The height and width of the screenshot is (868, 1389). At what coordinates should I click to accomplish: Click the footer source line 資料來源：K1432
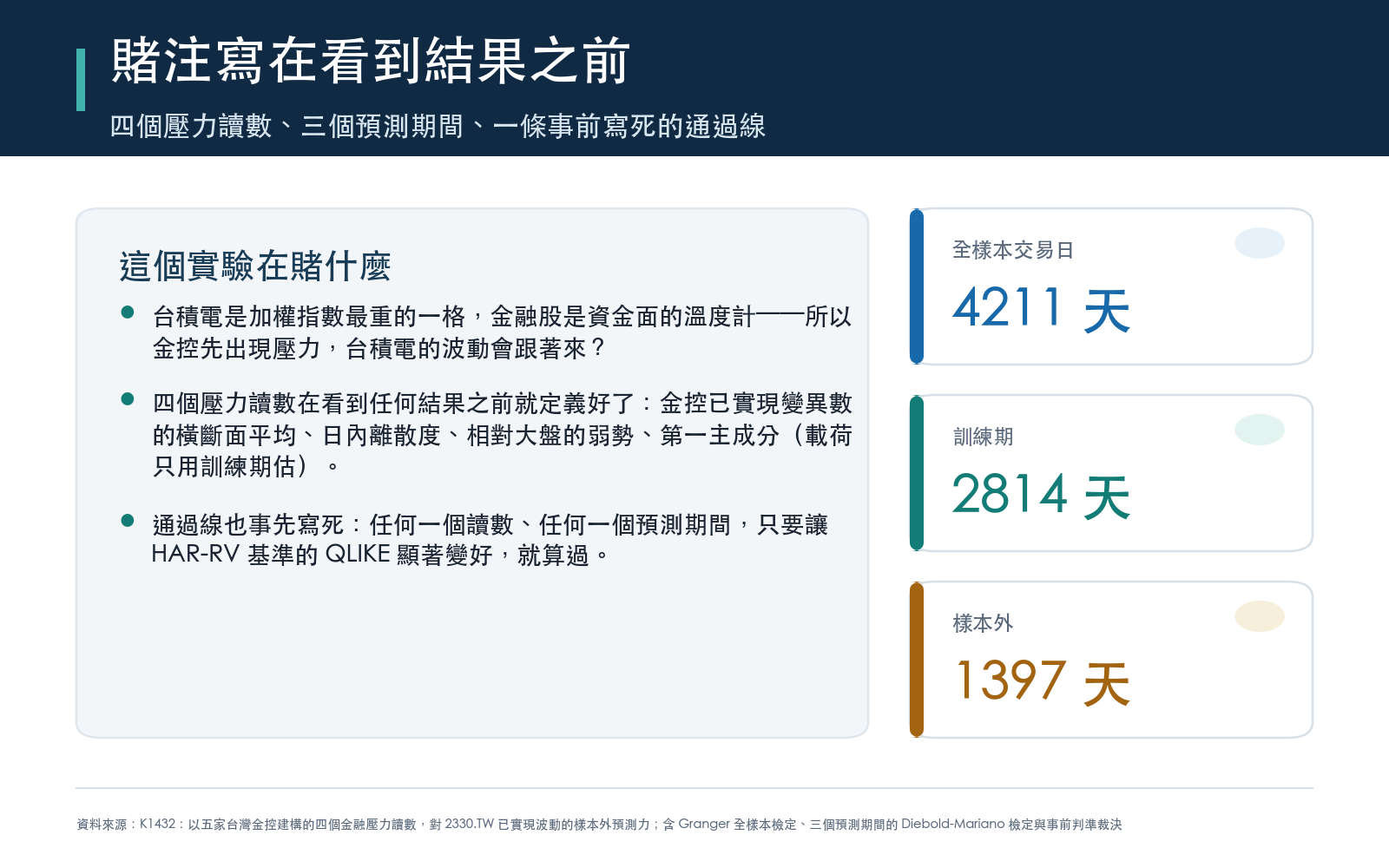coord(599,825)
